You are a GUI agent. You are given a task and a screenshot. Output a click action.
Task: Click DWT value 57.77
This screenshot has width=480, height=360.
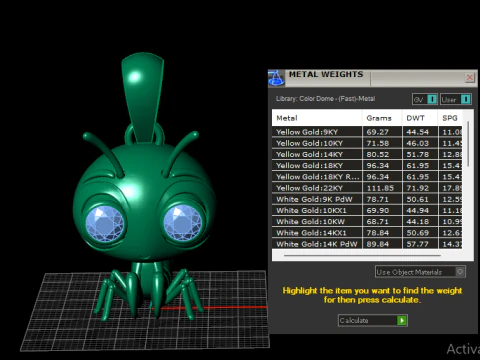417,244
